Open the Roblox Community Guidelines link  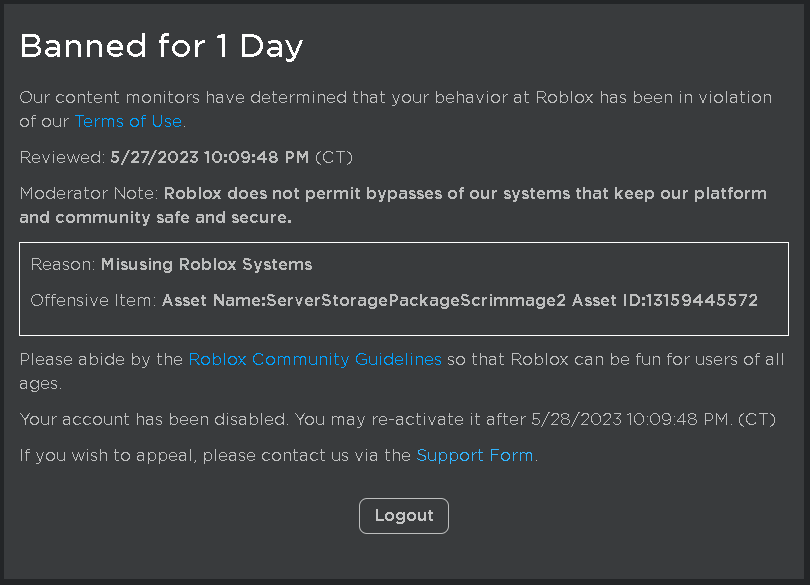pyautogui.click(x=315, y=359)
